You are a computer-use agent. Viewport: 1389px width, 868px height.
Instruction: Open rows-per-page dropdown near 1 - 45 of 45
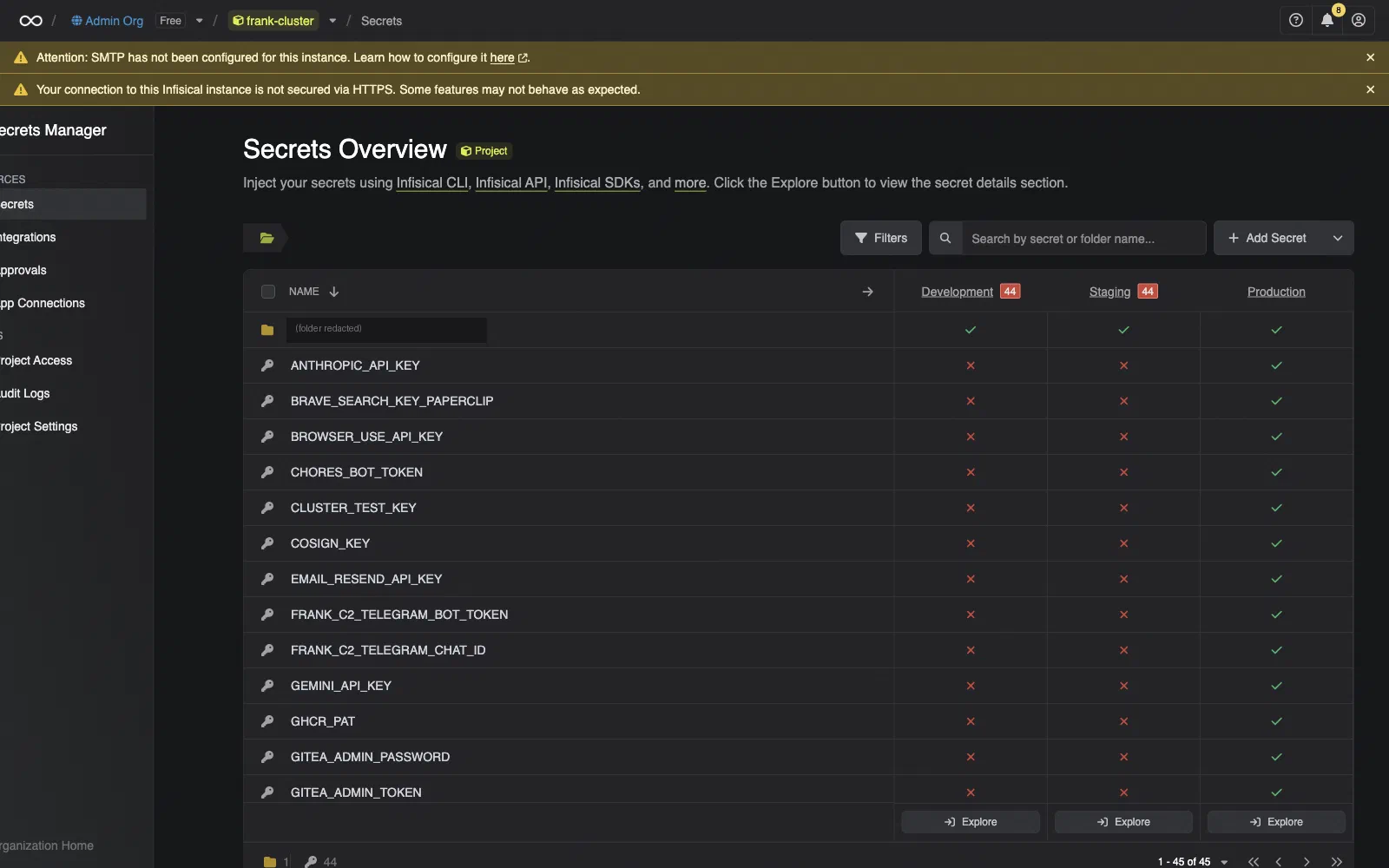(1224, 862)
